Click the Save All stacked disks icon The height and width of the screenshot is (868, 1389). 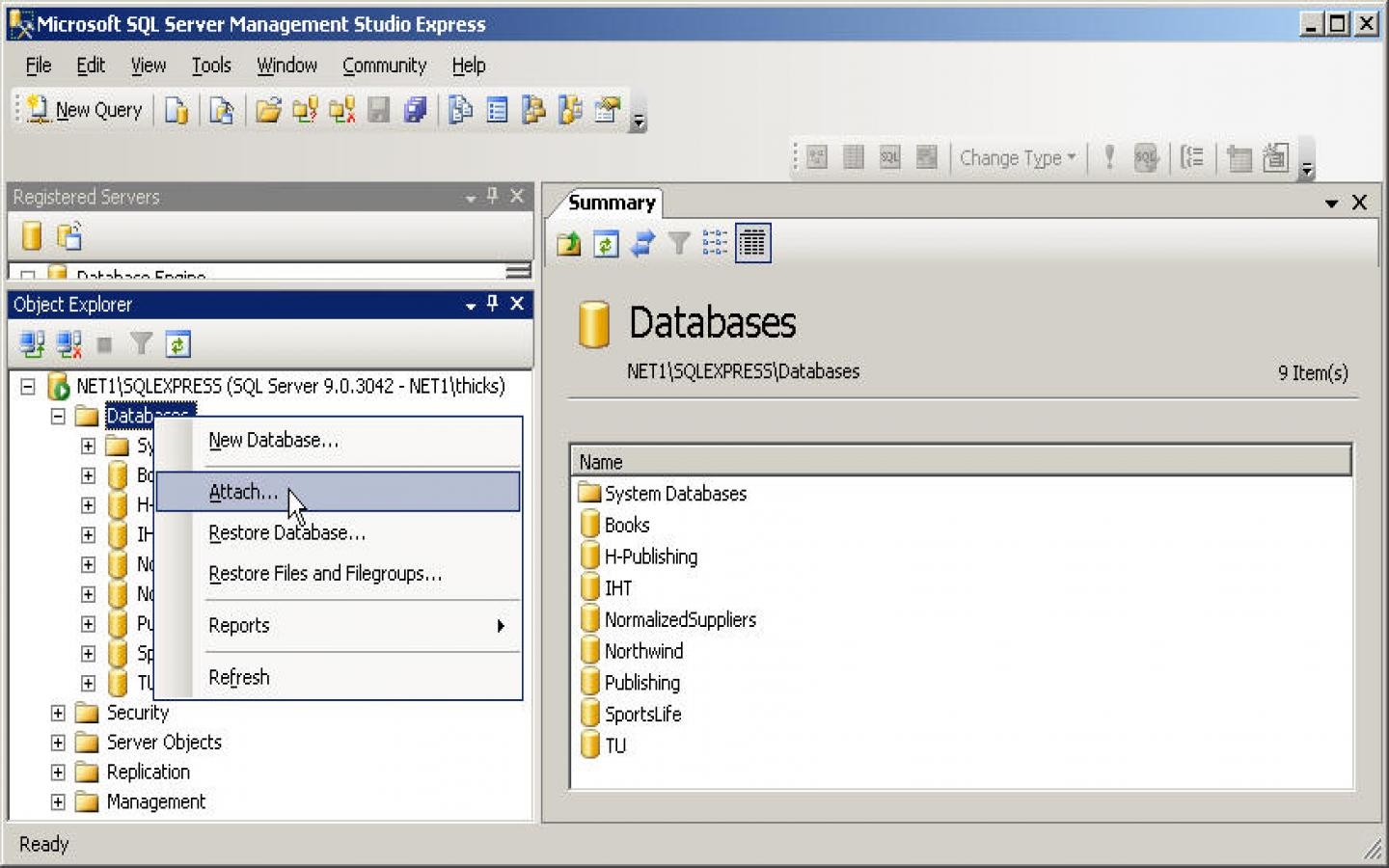(x=416, y=110)
